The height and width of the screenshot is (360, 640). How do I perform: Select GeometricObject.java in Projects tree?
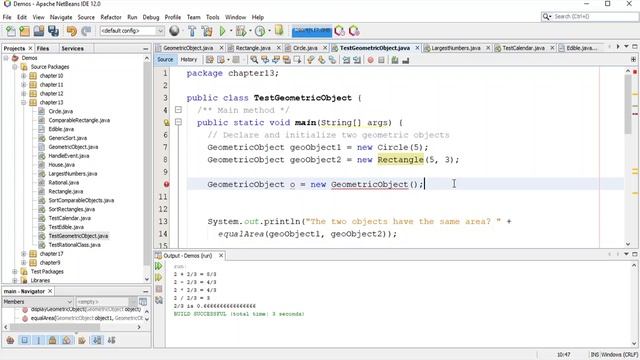pos(73,147)
